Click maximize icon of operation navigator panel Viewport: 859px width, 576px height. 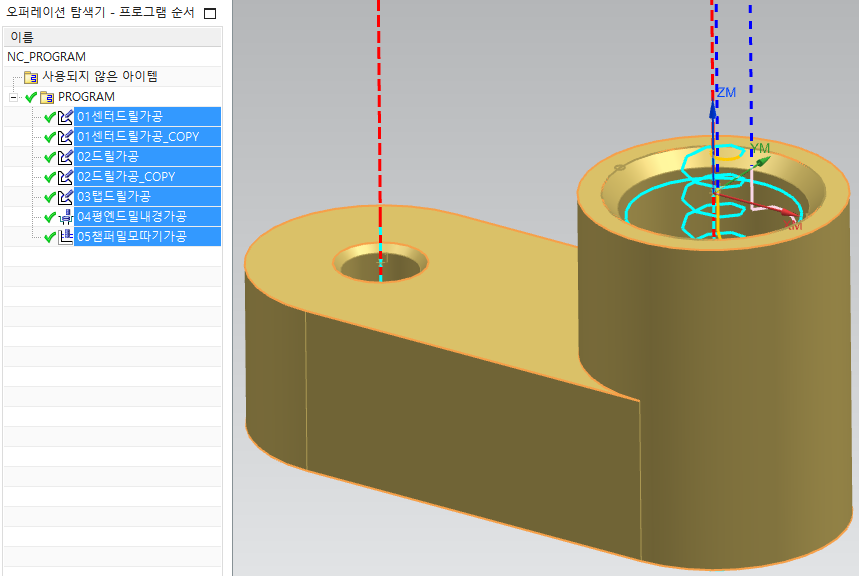pyautogui.click(x=210, y=13)
